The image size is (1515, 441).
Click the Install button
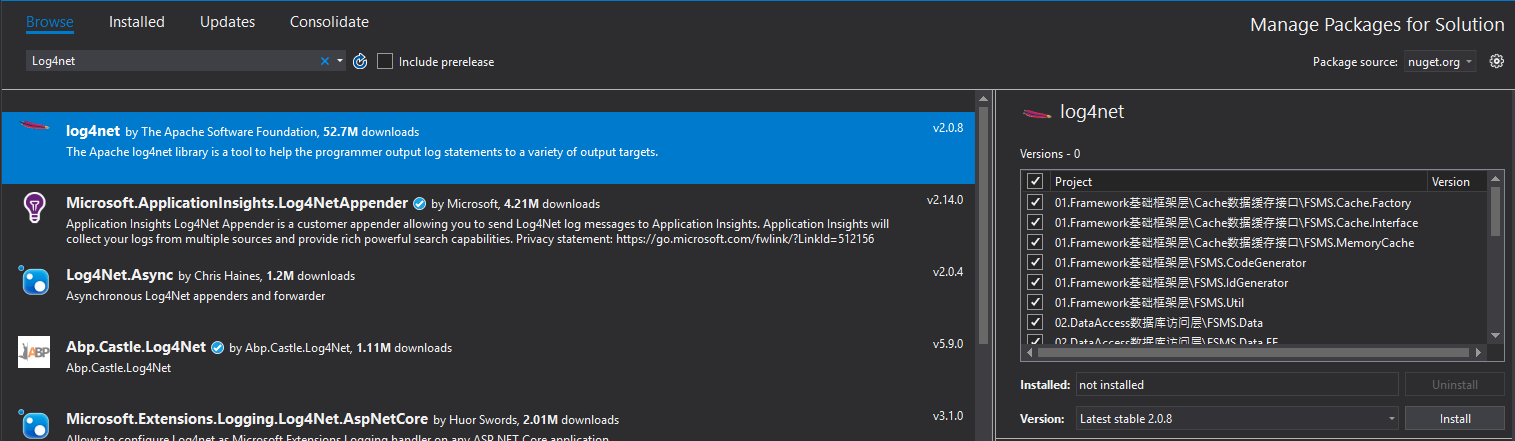pos(1454,418)
